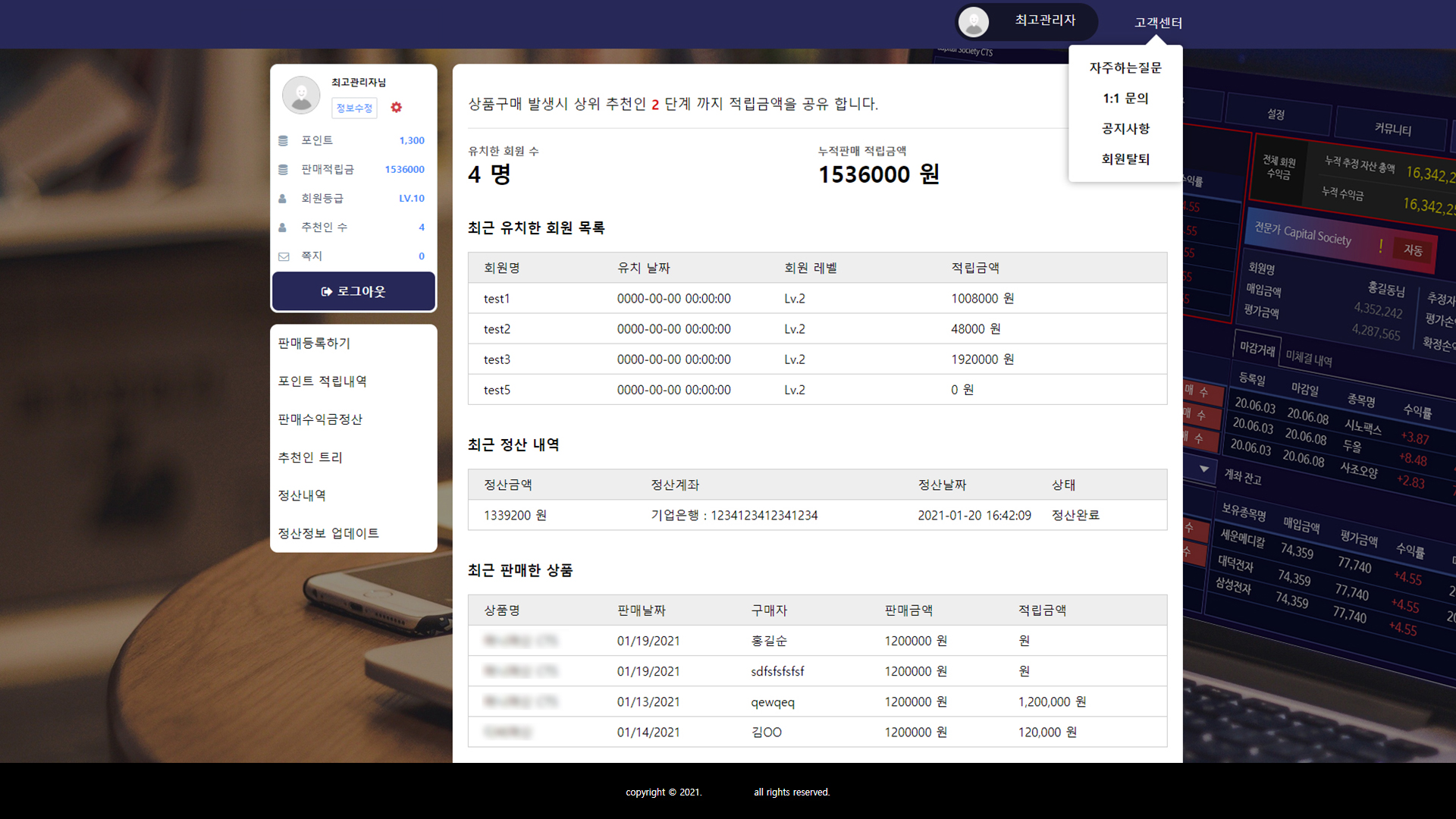
Task: Open 공지사항 from the dropdown menu
Action: click(x=1125, y=129)
